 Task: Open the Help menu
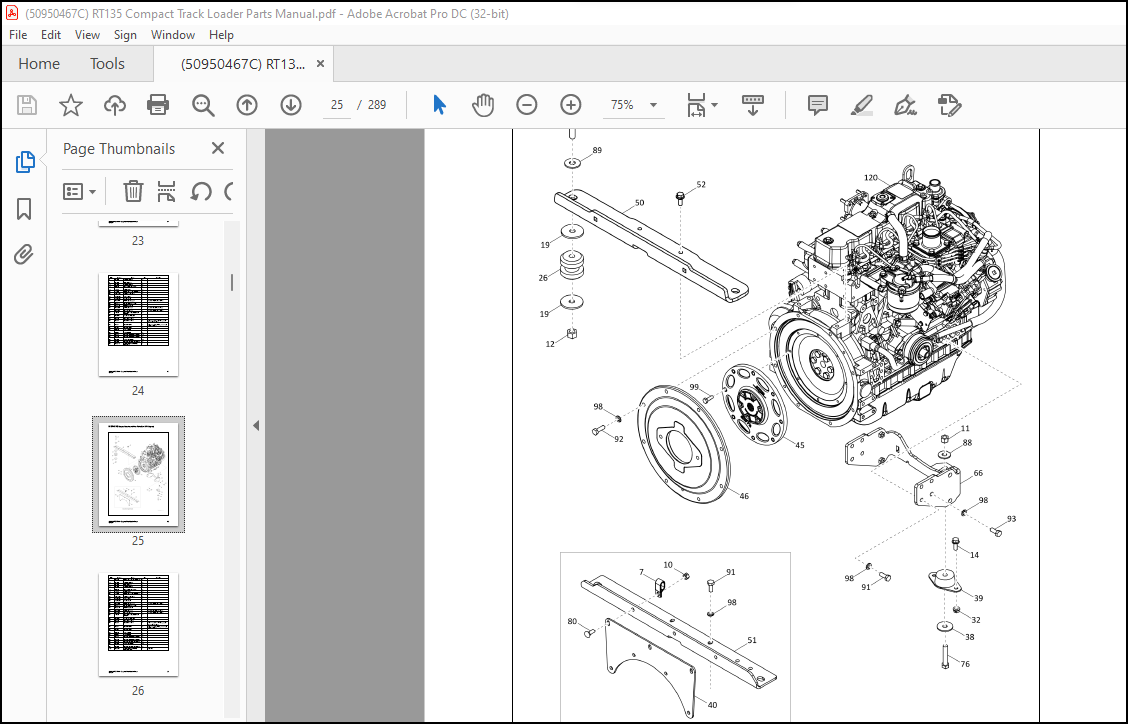tap(221, 35)
